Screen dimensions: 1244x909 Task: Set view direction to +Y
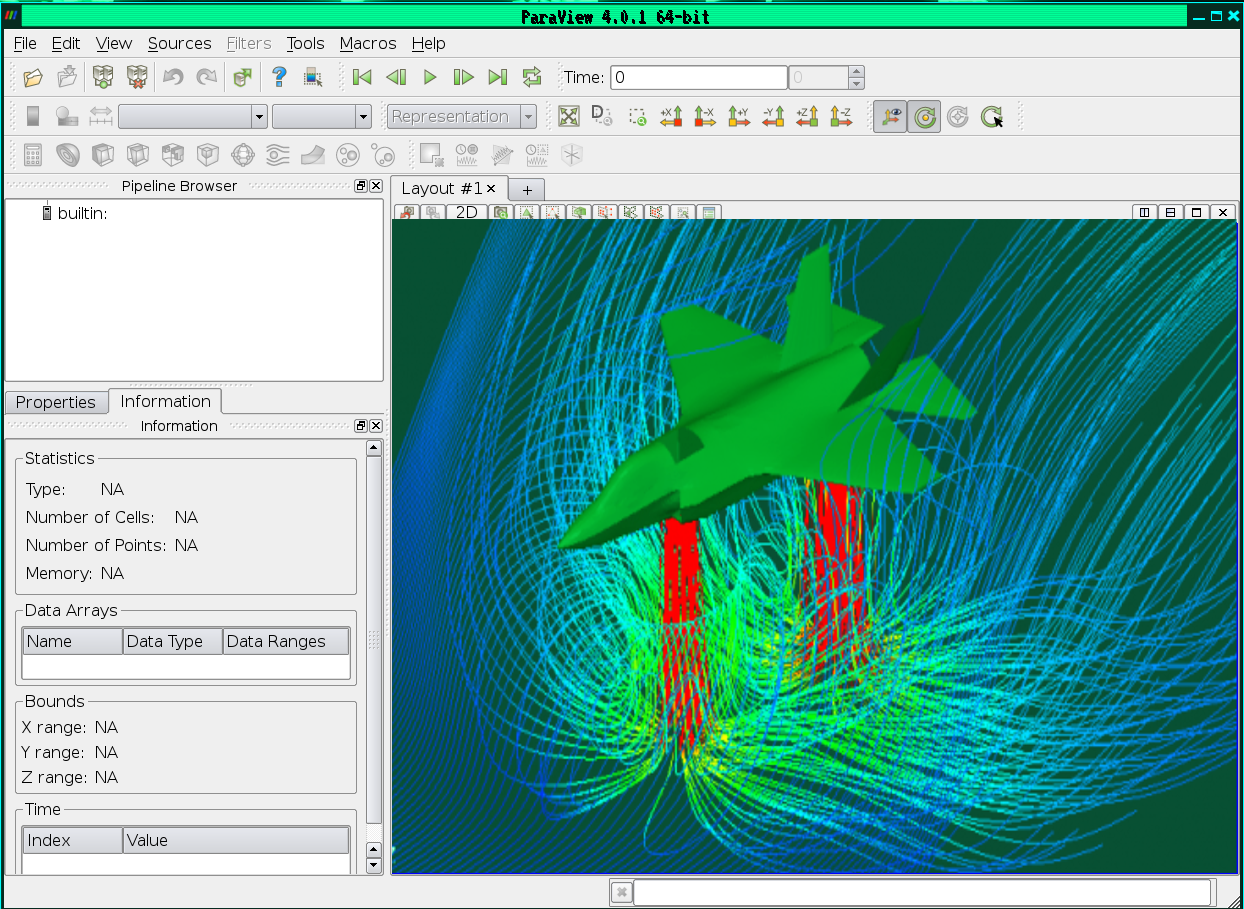click(x=739, y=116)
